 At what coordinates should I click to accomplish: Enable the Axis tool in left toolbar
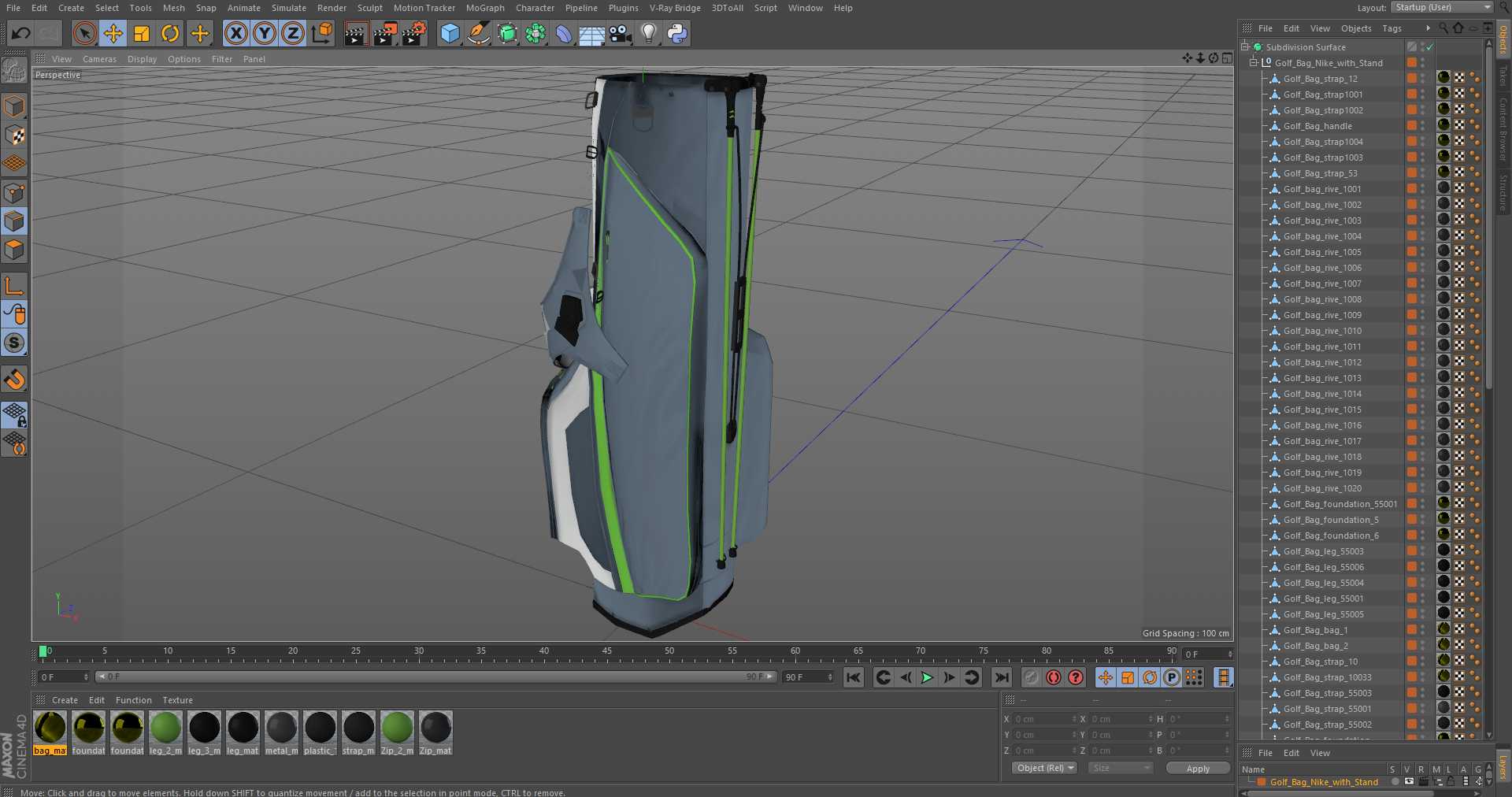[14, 286]
